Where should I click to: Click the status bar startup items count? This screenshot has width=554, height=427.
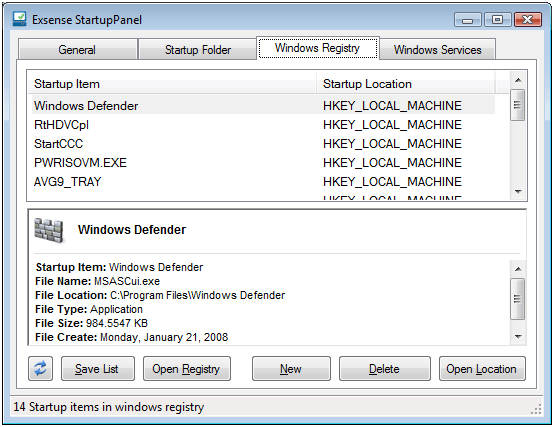point(109,407)
